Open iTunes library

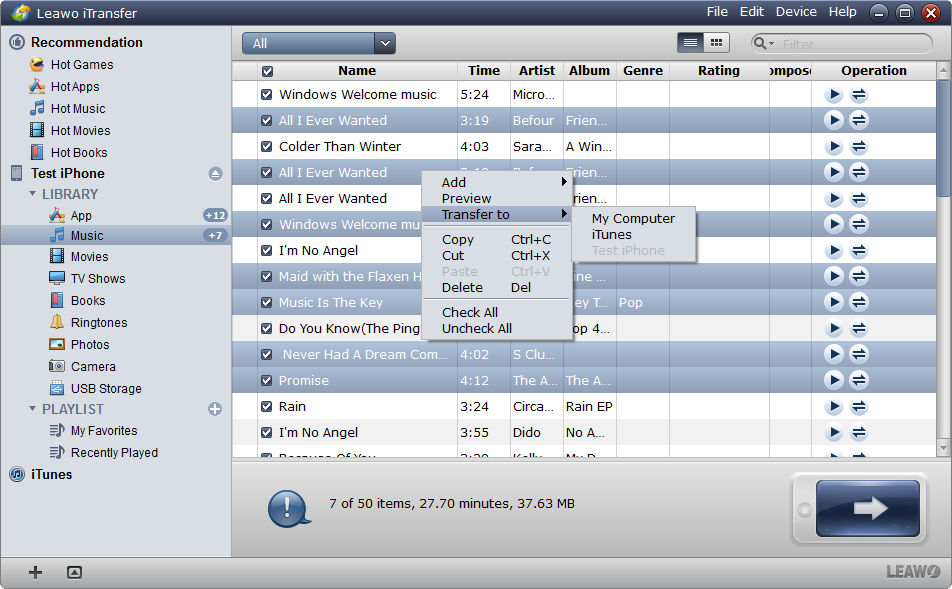(51, 474)
